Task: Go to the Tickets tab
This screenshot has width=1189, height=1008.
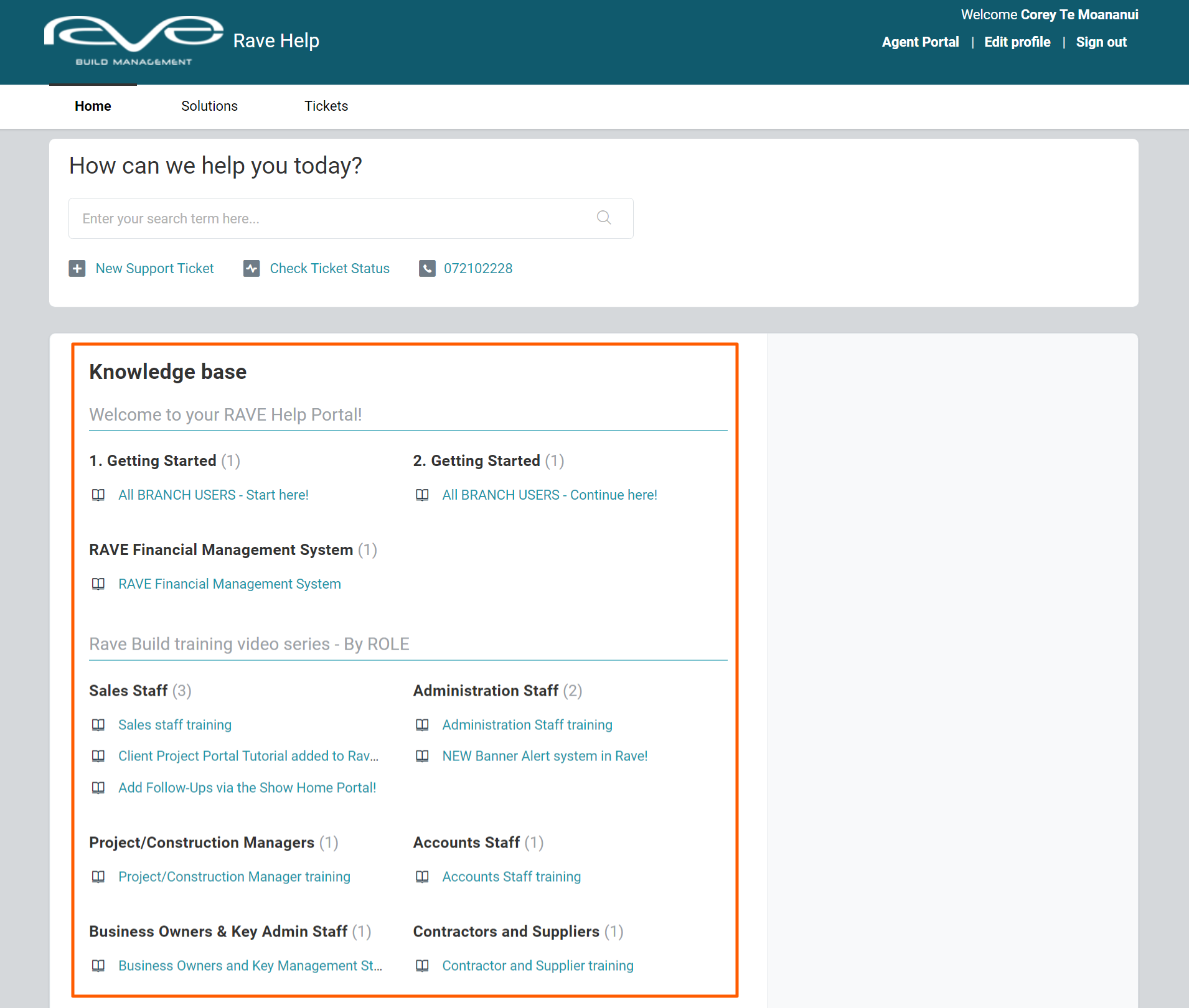Action: (326, 106)
